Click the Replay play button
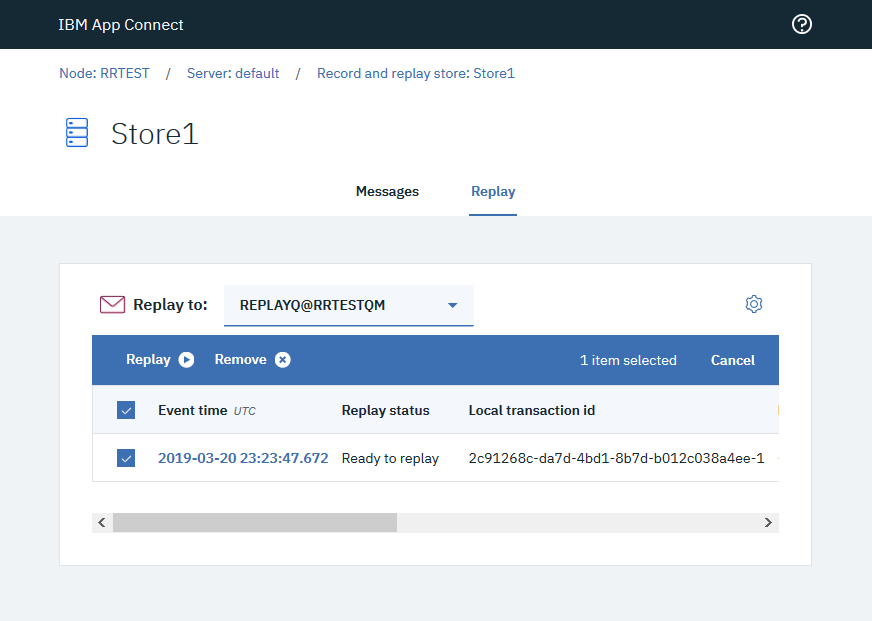 coord(160,360)
